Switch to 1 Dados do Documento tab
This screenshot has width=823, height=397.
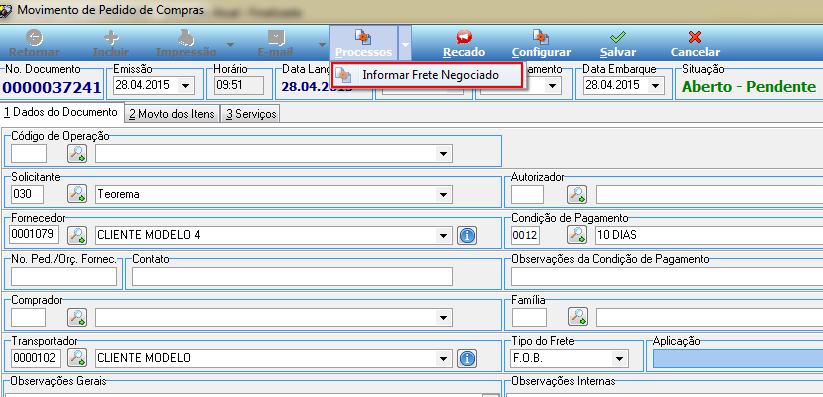pos(61,112)
